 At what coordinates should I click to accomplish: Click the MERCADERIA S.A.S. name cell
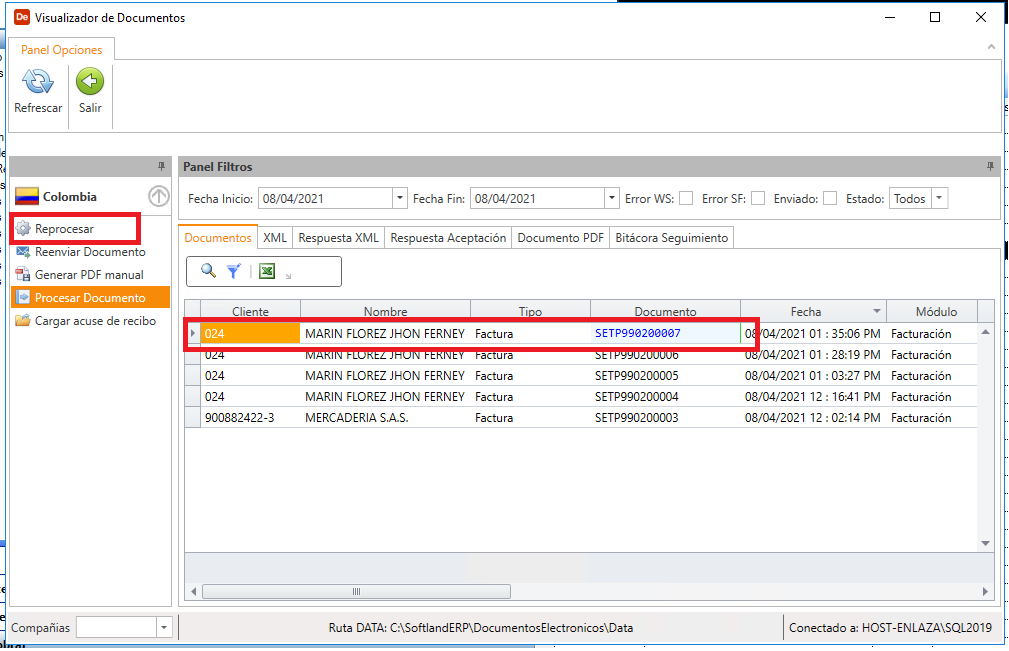[x=385, y=417]
